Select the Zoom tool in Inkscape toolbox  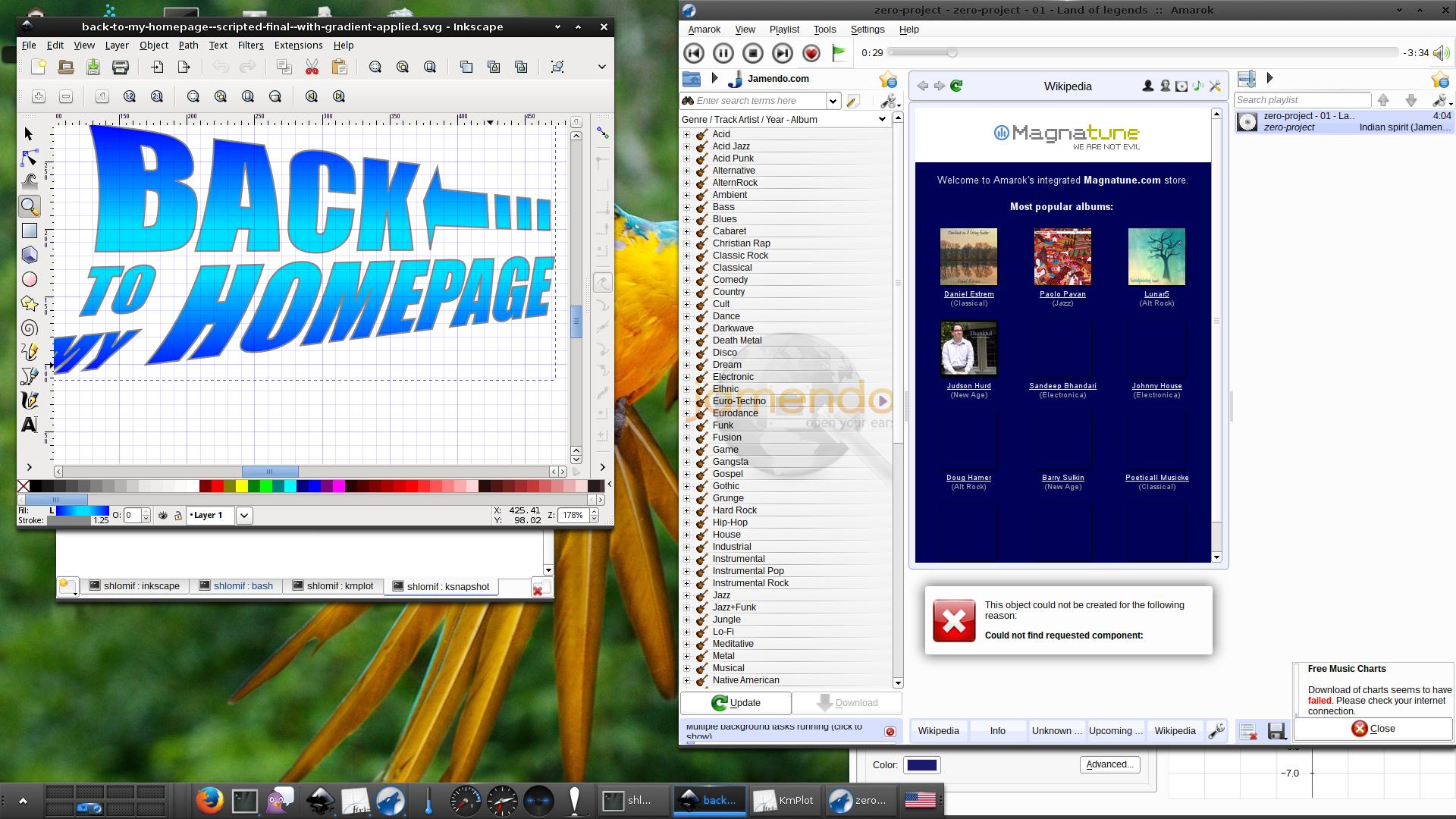(x=29, y=206)
